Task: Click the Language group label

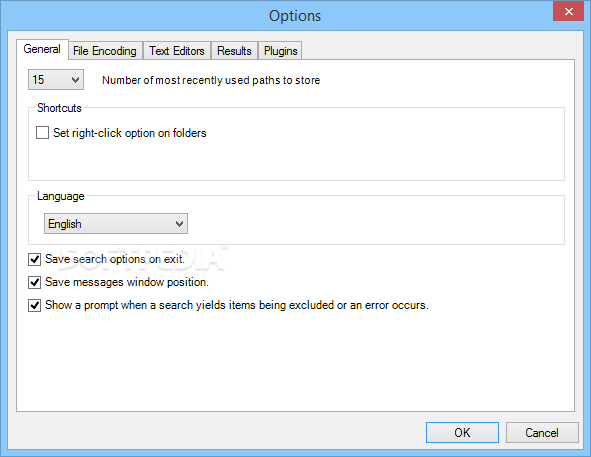Action: (61, 196)
